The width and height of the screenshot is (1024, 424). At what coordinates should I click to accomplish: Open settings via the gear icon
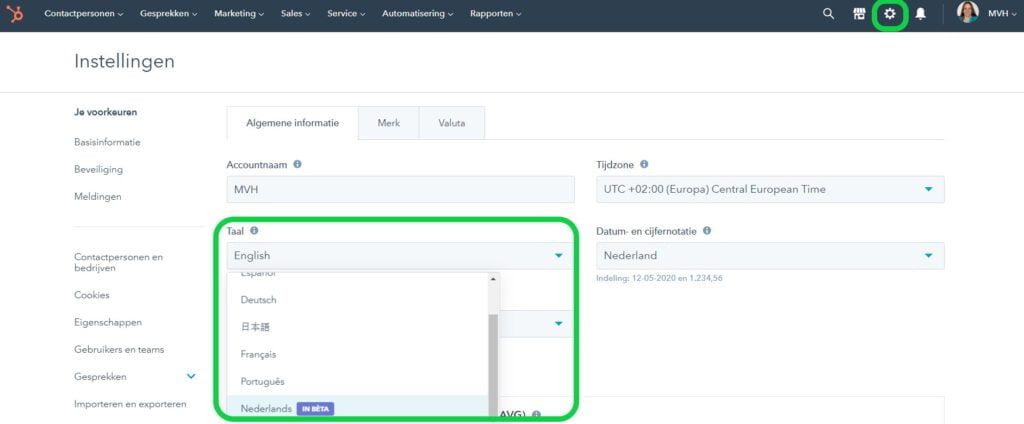[x=889, y=14]
